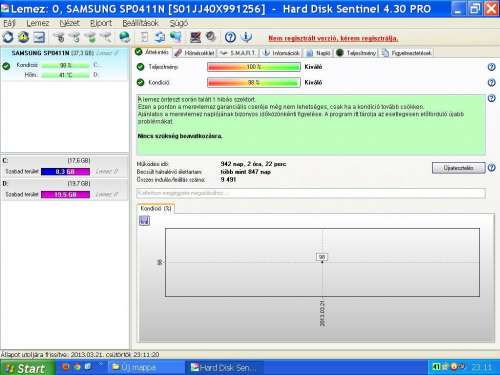The width and height of the screenshot is (500, 375).
Task: Click the D: drive 19.5 GB free space bar
Action: pyautogui.click(x=65, y=194)
